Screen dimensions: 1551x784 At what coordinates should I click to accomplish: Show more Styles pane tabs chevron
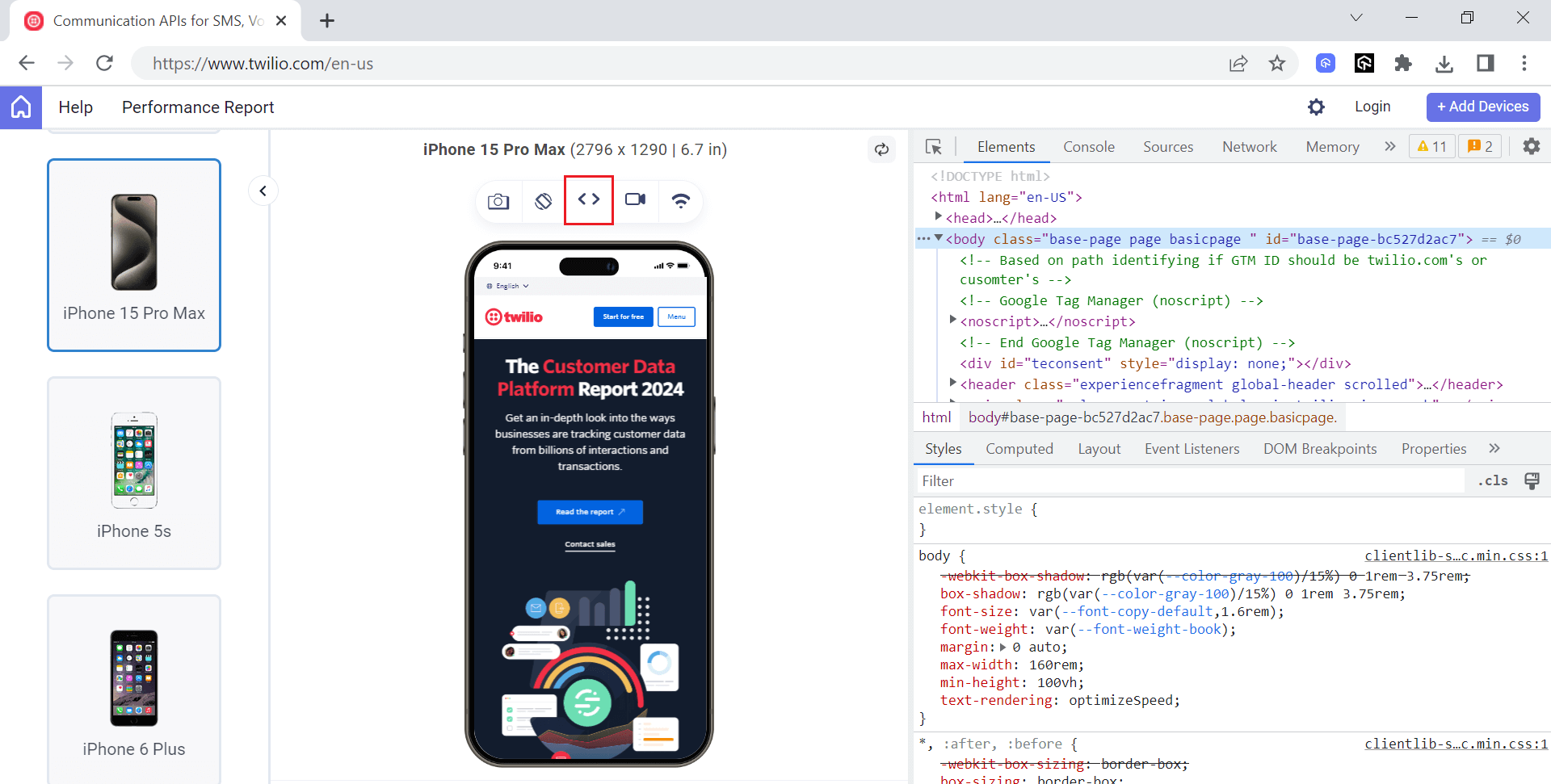point(1494,448)
